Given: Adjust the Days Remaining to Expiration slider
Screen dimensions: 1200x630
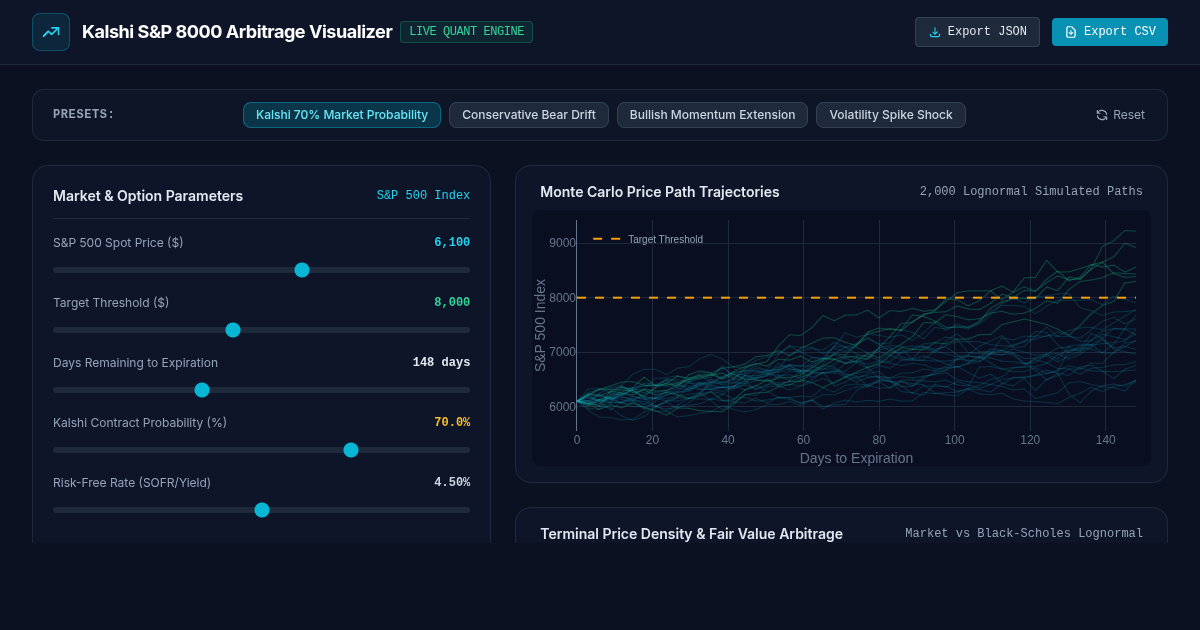Looking at the screenshot, I should (261, 390).
